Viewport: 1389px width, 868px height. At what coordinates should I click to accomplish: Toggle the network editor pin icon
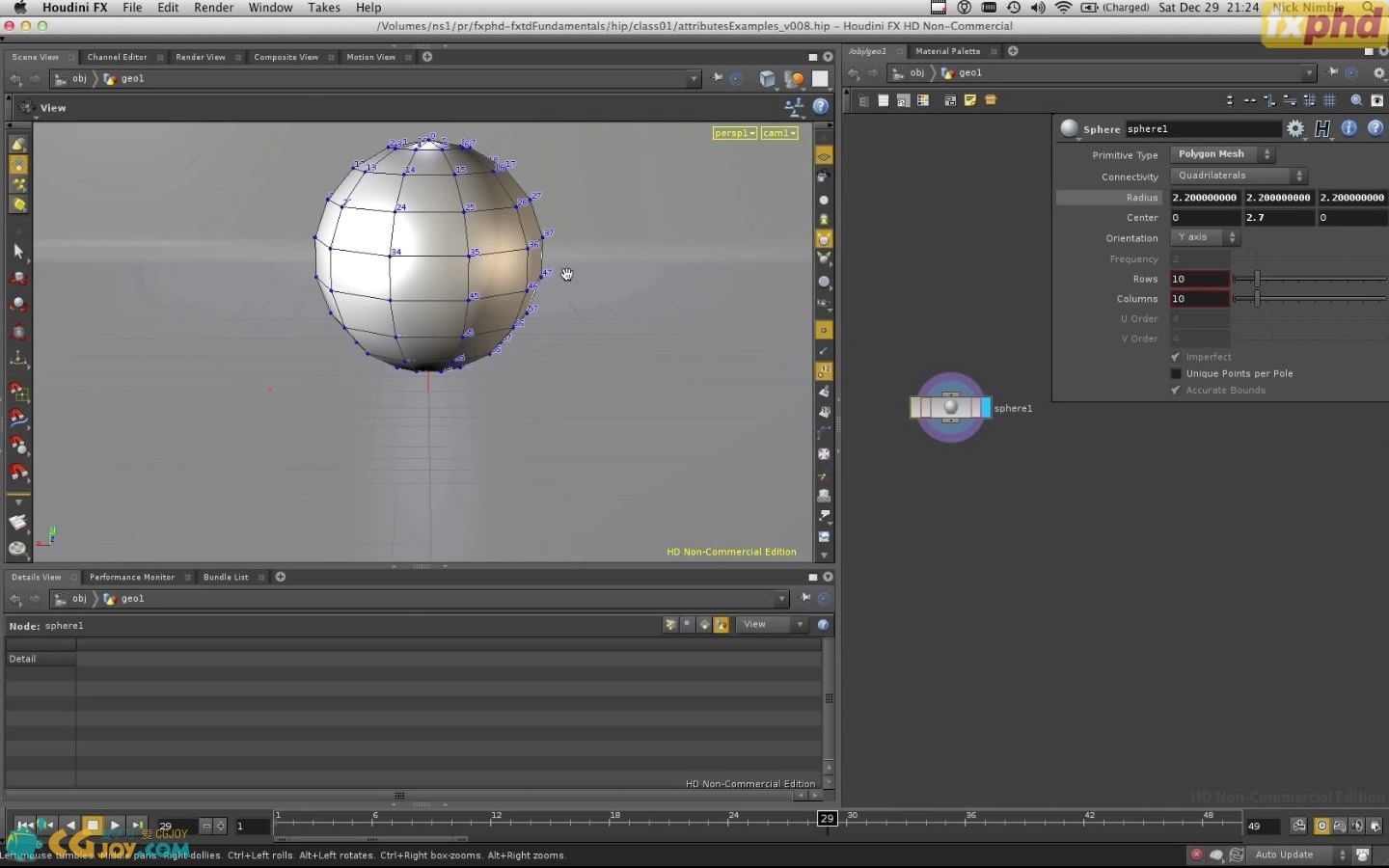pyautogui.click(x=1332, y=72)
